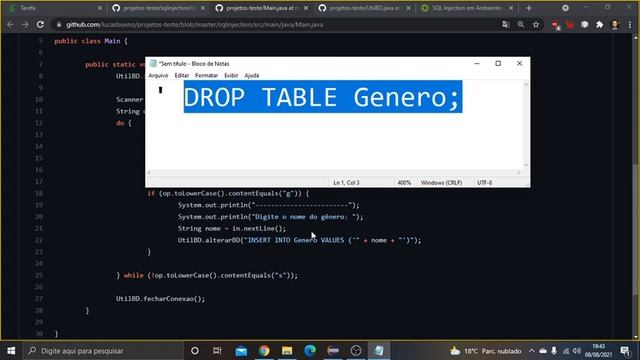Switch to the projetos-teste/UtilBD.java tab
Image resolution: width=640 pixels, height=360 pixels.
click(364, 8)
